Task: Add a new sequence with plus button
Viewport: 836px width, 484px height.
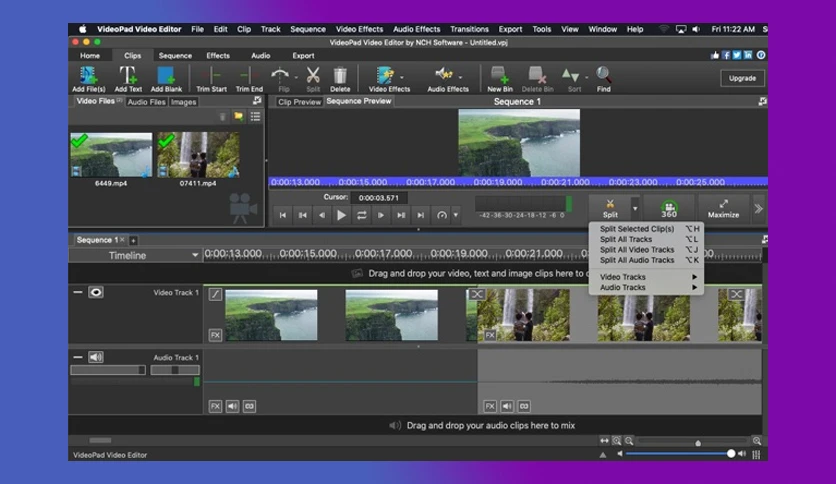Action: point(133,240)
